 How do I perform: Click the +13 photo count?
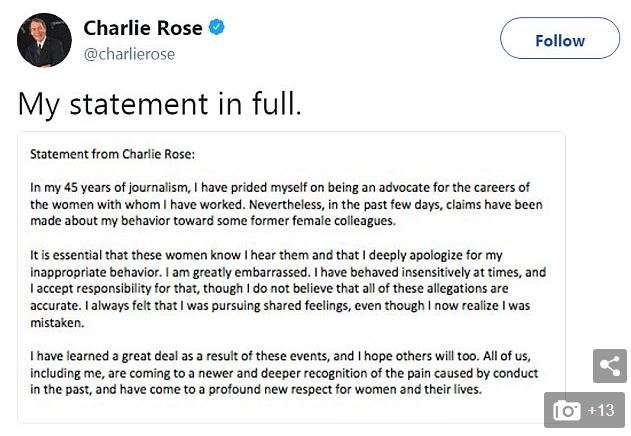click(601, 411)
